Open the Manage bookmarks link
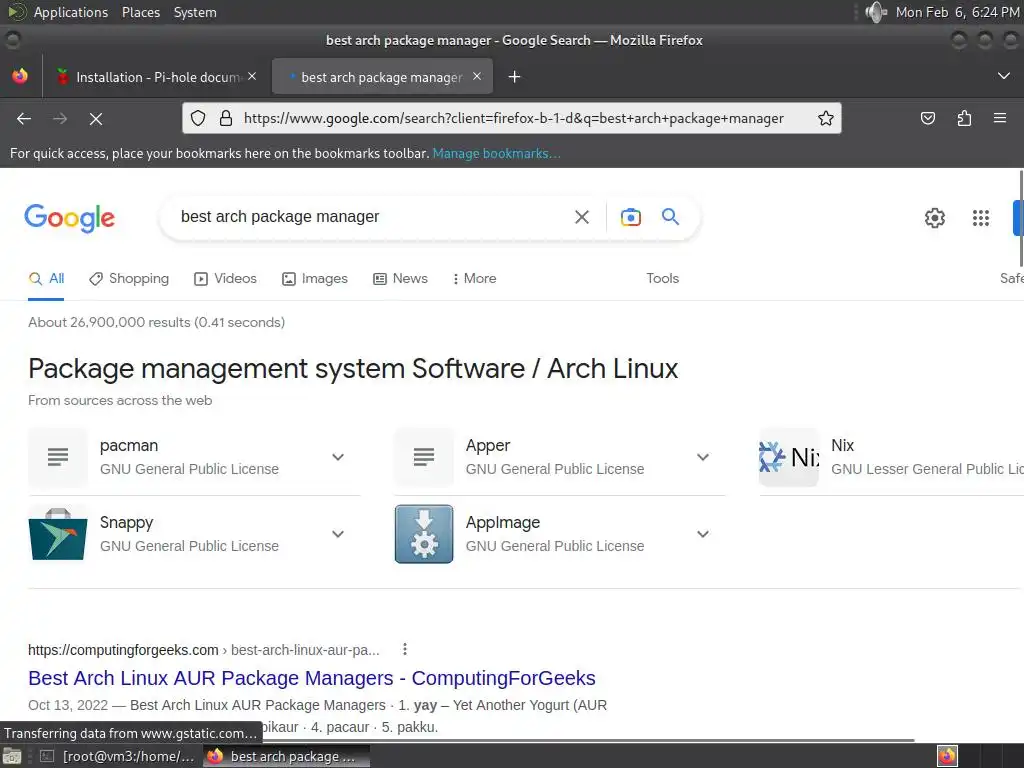Image resolution: width=1024 pixels, height=768 pixels. tap(496, 153)
